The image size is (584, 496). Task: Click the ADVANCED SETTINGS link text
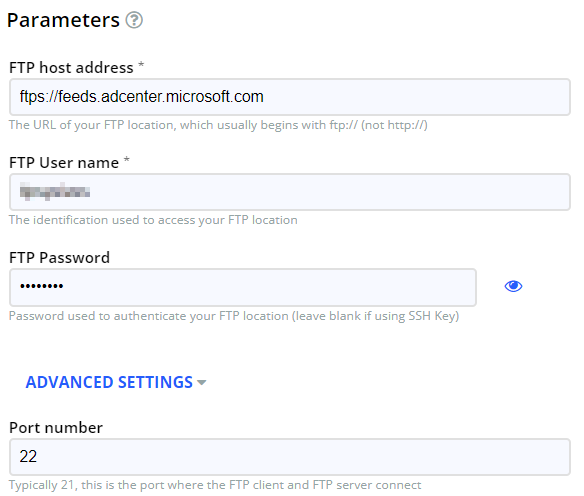point(109,382)
